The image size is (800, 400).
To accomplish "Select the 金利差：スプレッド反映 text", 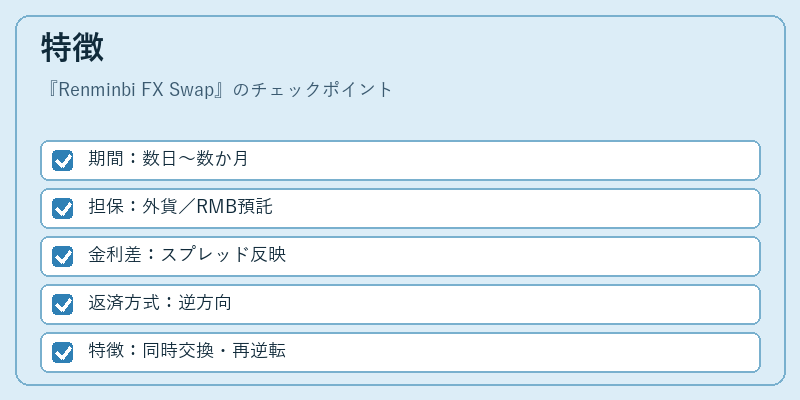I will point(187,255).
